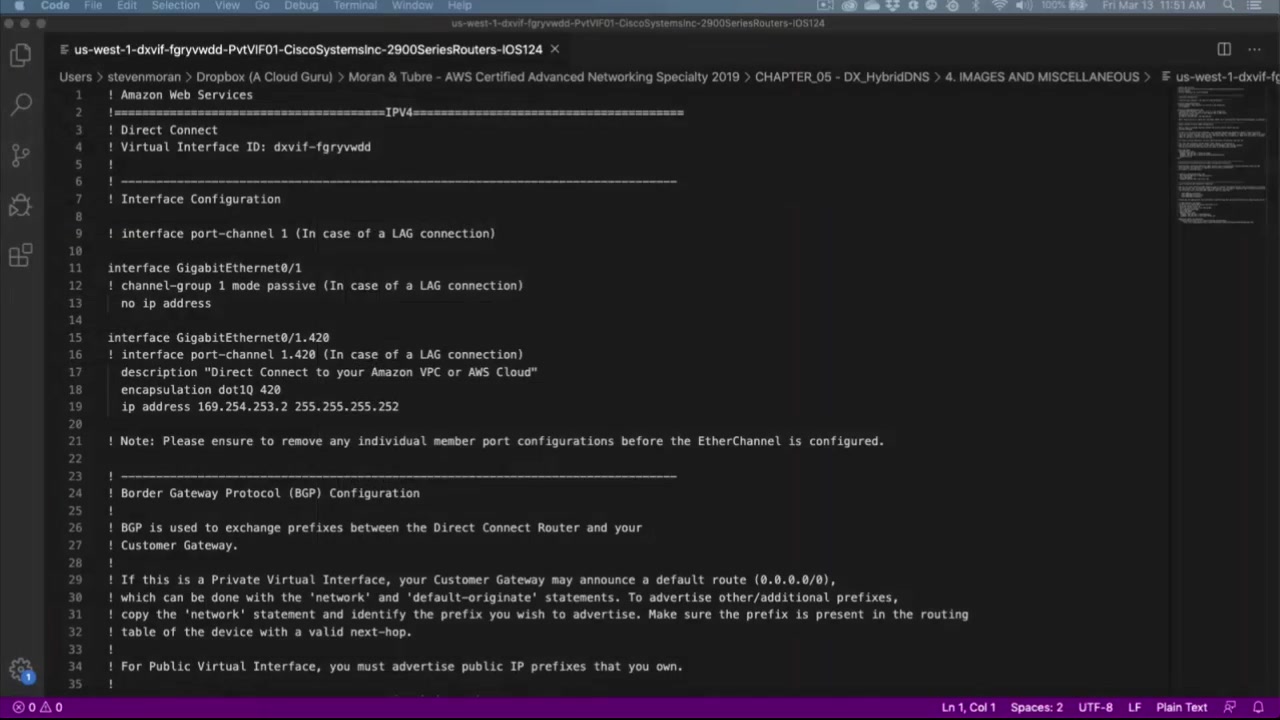Screen dimensions: 1280x720
Task: Click the '! Amazon Web Services' line
Action: (180, 95)
